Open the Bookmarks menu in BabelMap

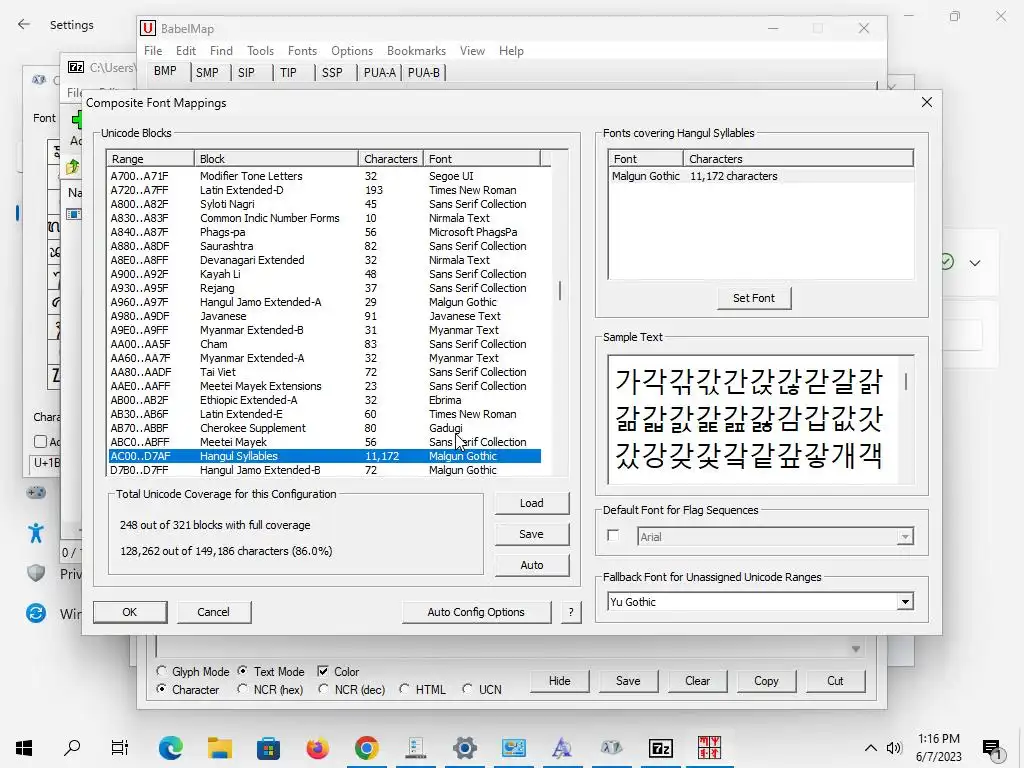point(416,51)
